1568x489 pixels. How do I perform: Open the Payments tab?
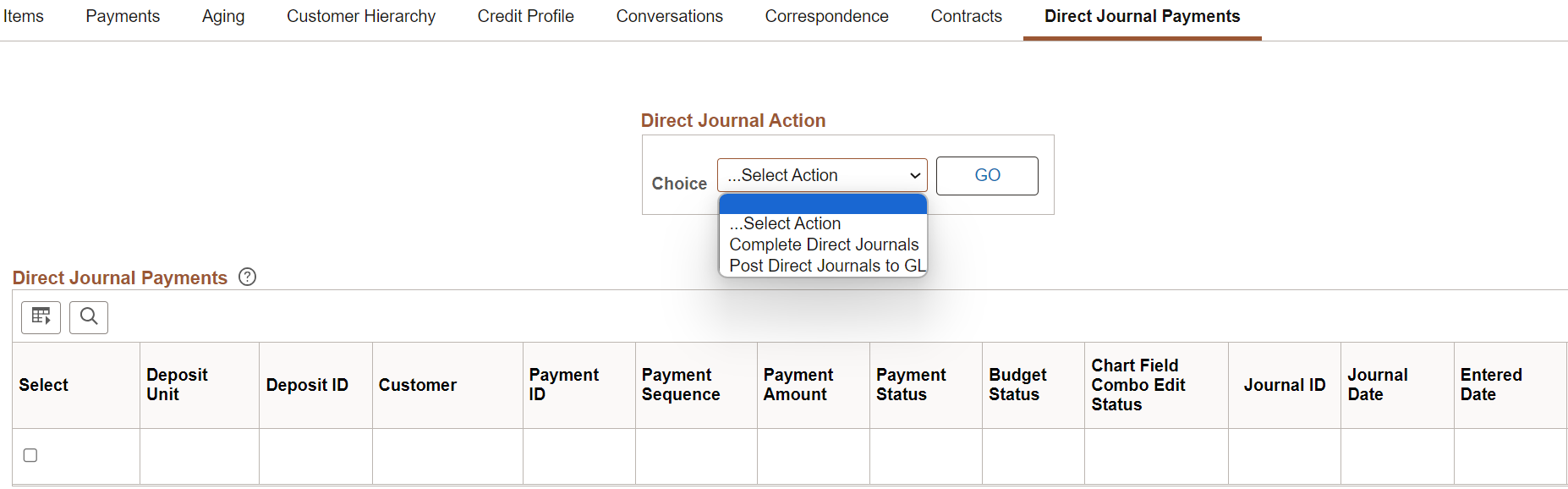click(x=123, y=16)
